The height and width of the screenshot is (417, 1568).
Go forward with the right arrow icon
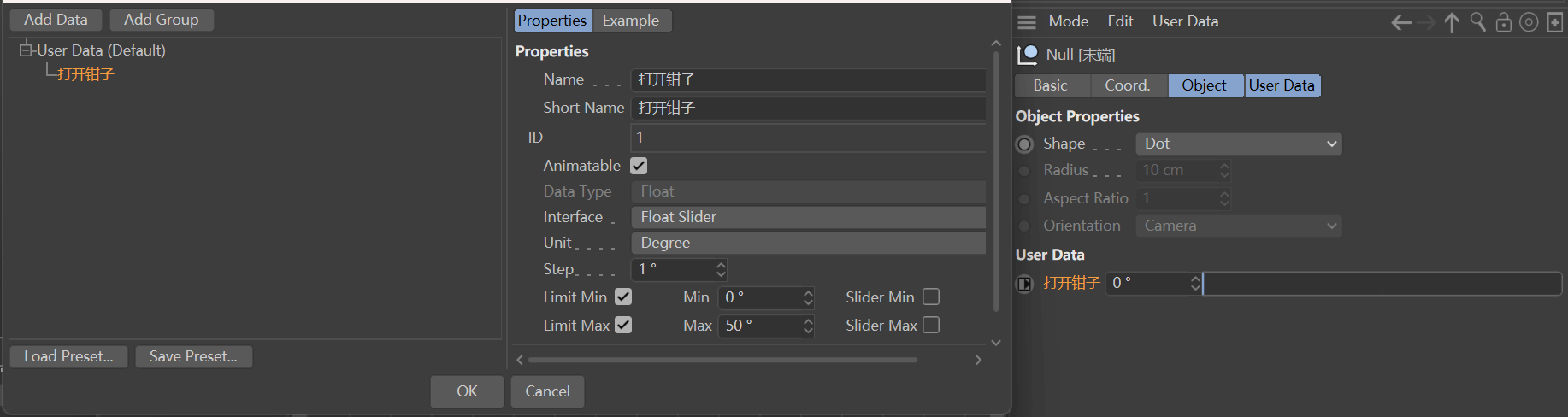point(1426,23)
